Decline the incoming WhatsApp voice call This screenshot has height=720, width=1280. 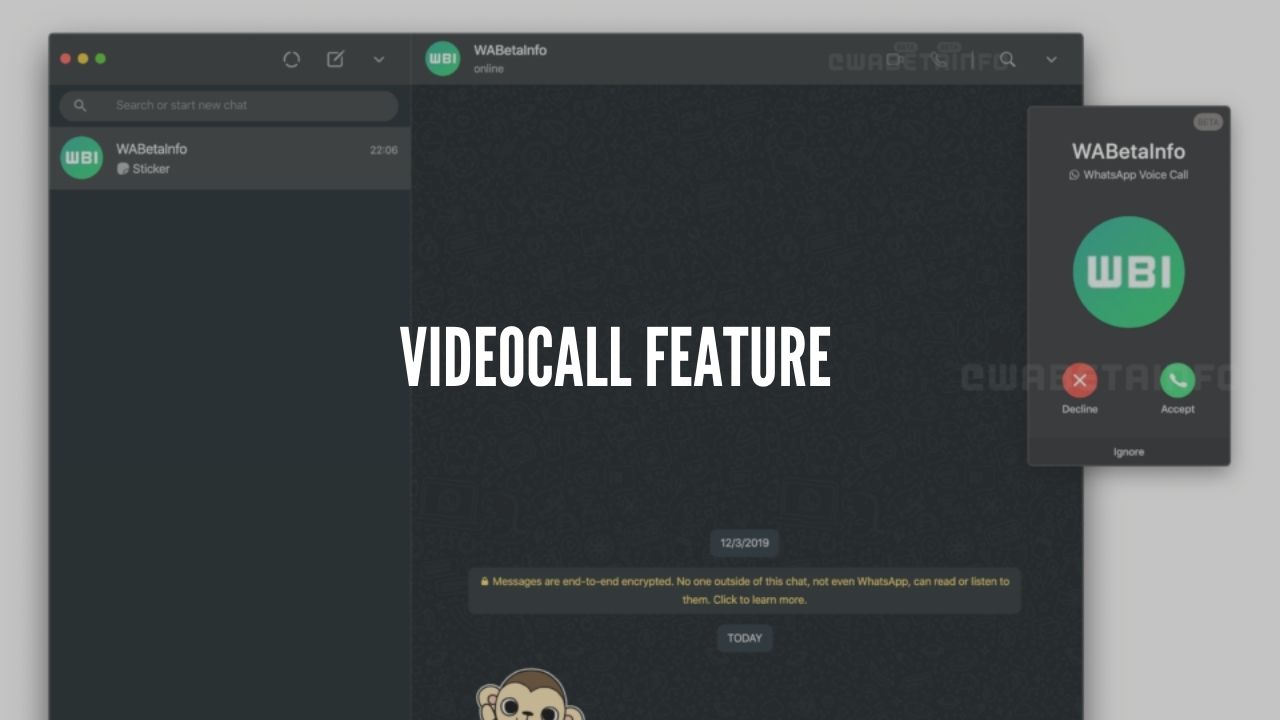pos(1079,380)
